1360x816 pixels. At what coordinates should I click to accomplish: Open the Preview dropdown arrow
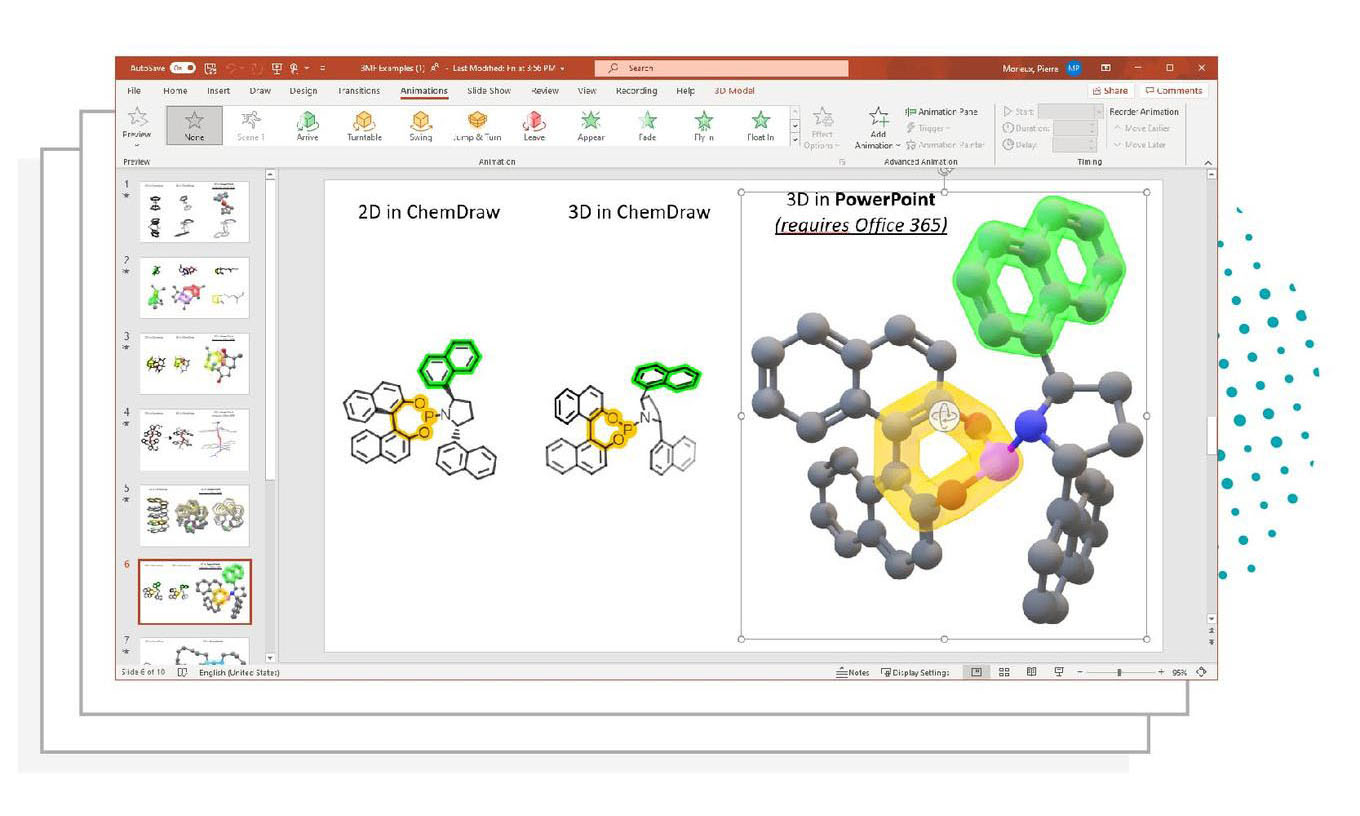(x=137, y=144)
